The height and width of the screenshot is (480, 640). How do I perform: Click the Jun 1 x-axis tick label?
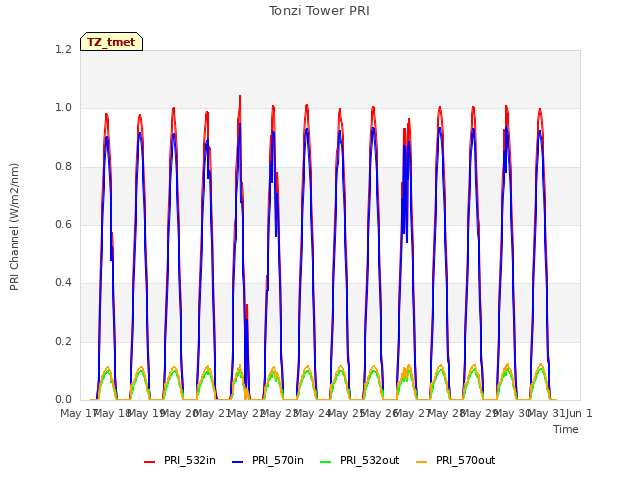(579, 413)
